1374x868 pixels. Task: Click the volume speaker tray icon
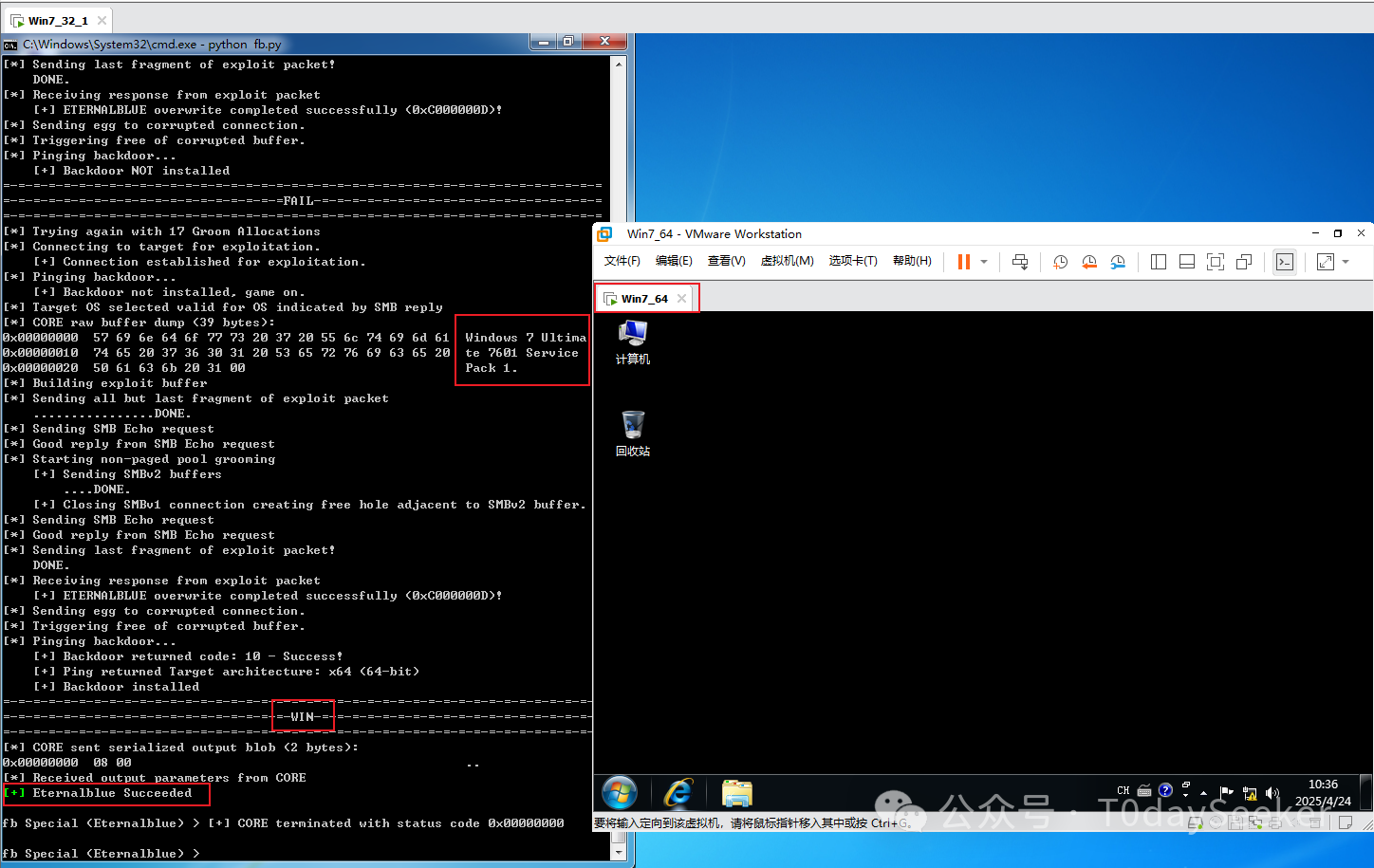click(x=1272, y=793)
